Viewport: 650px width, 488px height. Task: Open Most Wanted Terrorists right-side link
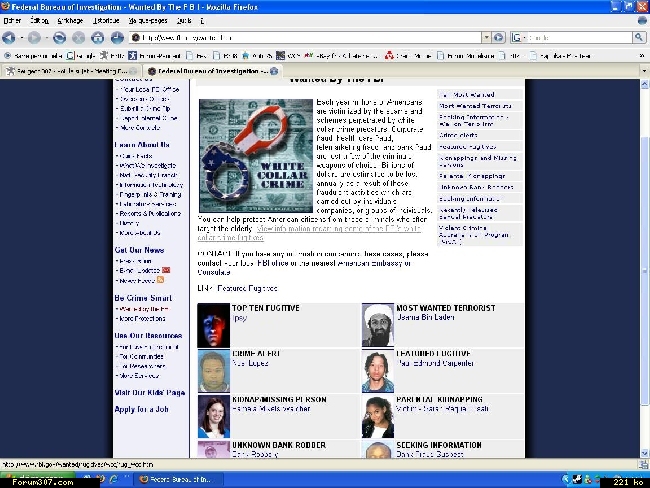tap(475, 106)
